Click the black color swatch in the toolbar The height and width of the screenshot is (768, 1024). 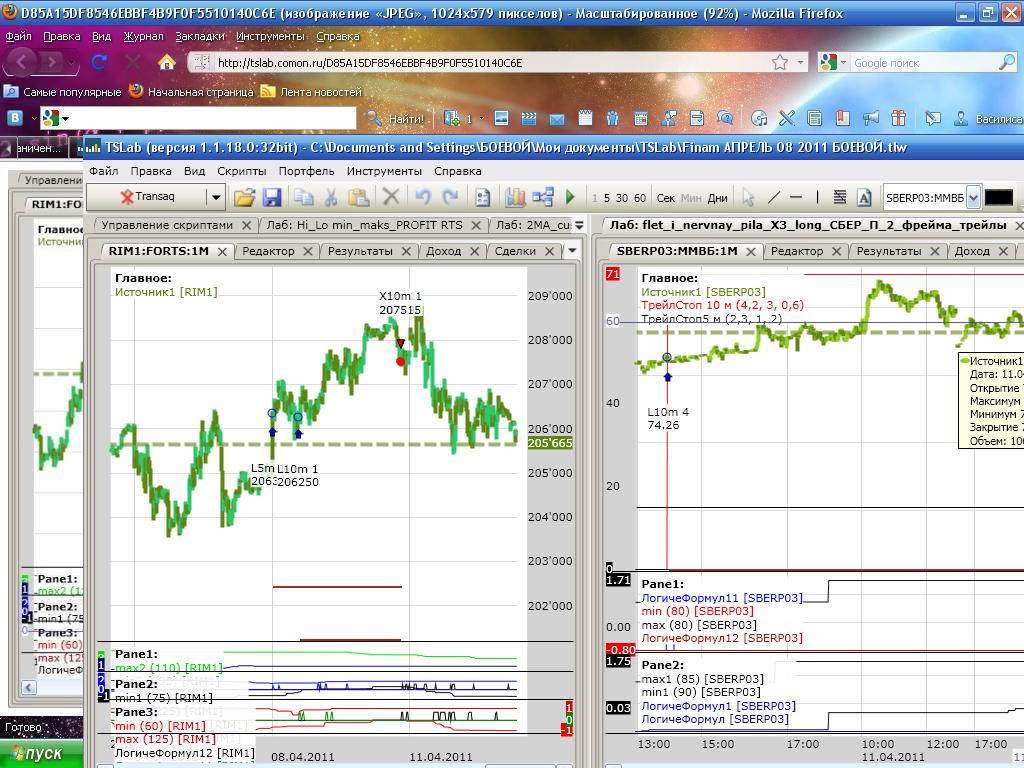pyautogui.click(x=998, y=197)
